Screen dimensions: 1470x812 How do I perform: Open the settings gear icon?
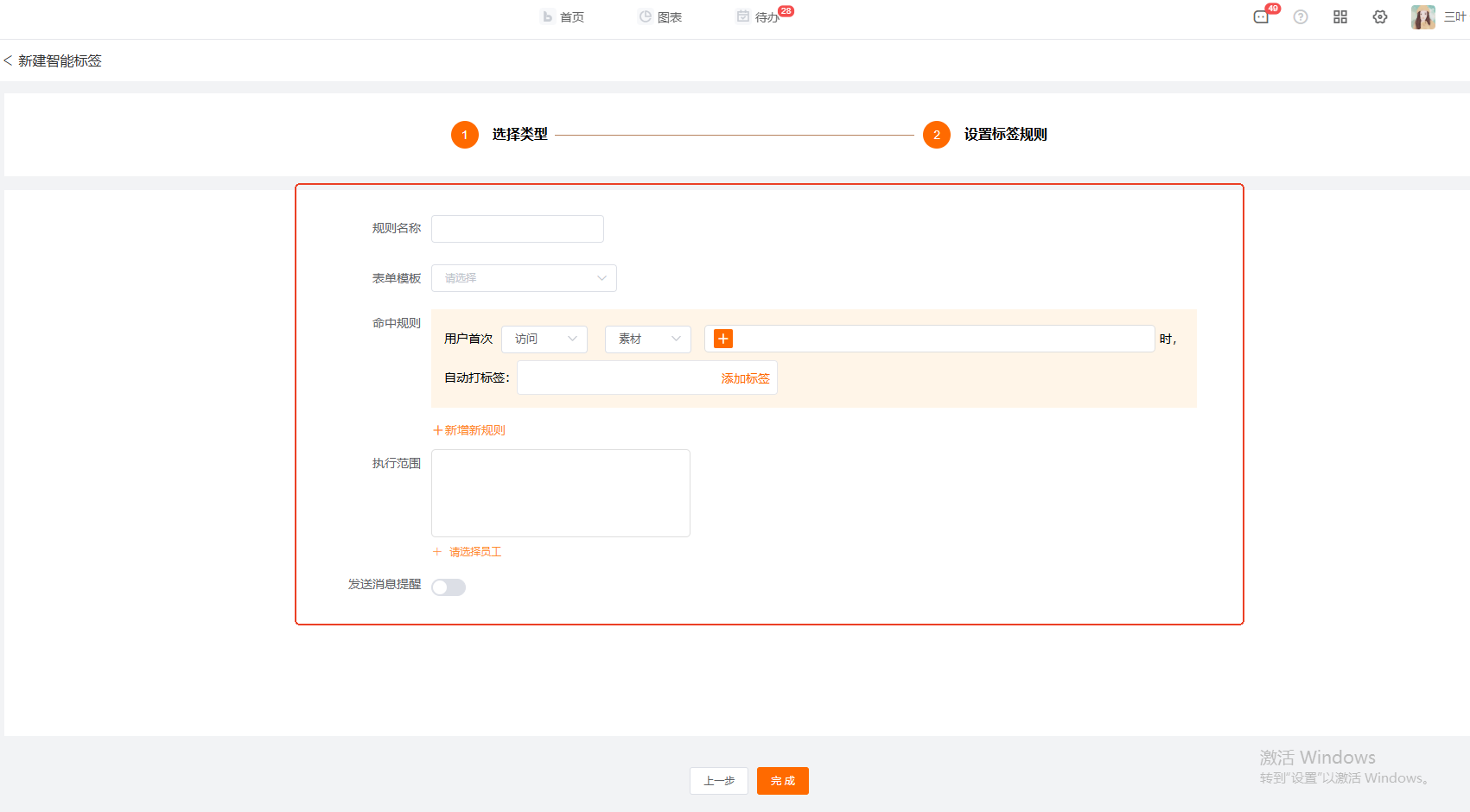[x=1380, y=17]
